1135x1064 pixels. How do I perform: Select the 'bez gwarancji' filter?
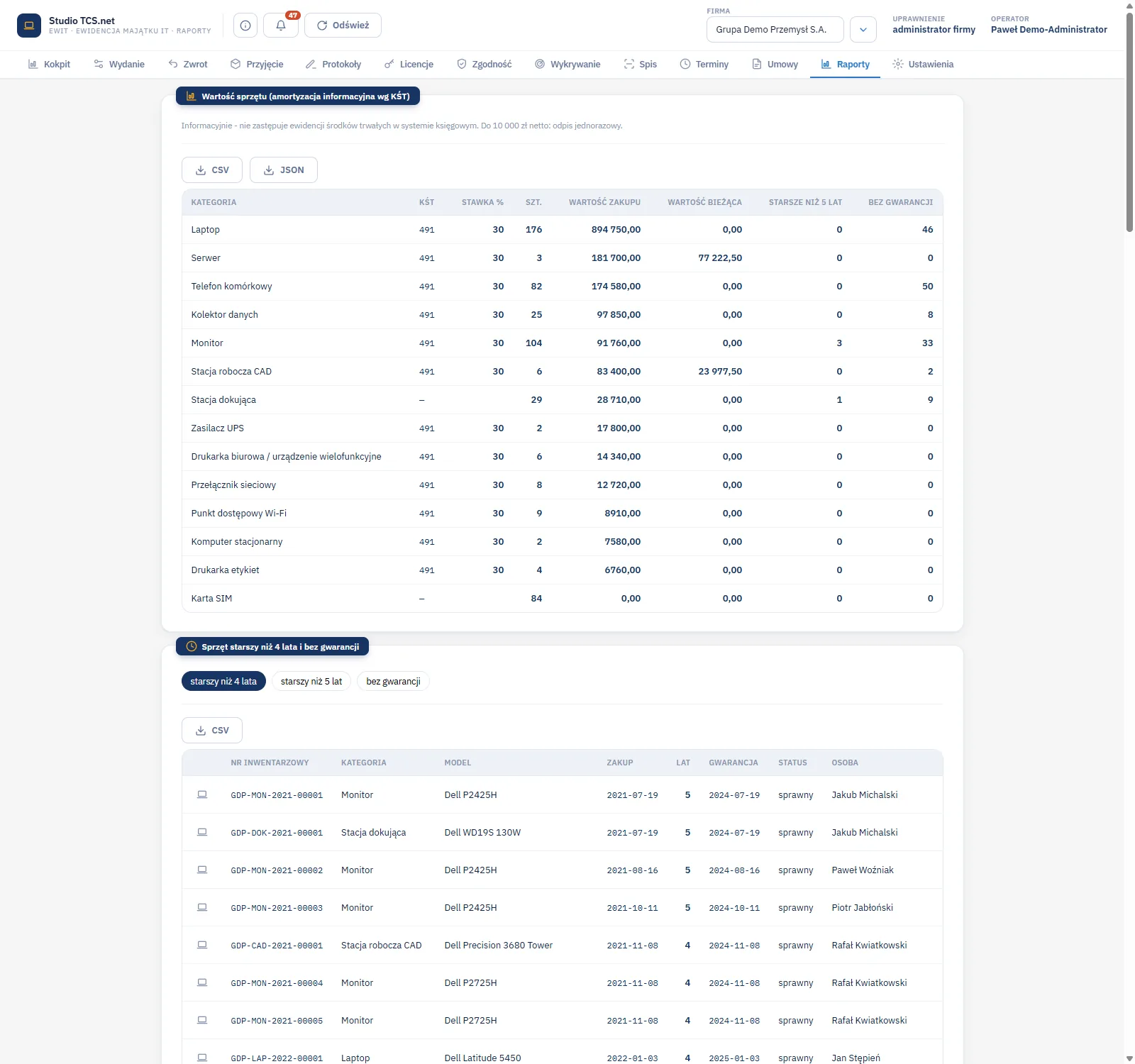tap(393, 682)
